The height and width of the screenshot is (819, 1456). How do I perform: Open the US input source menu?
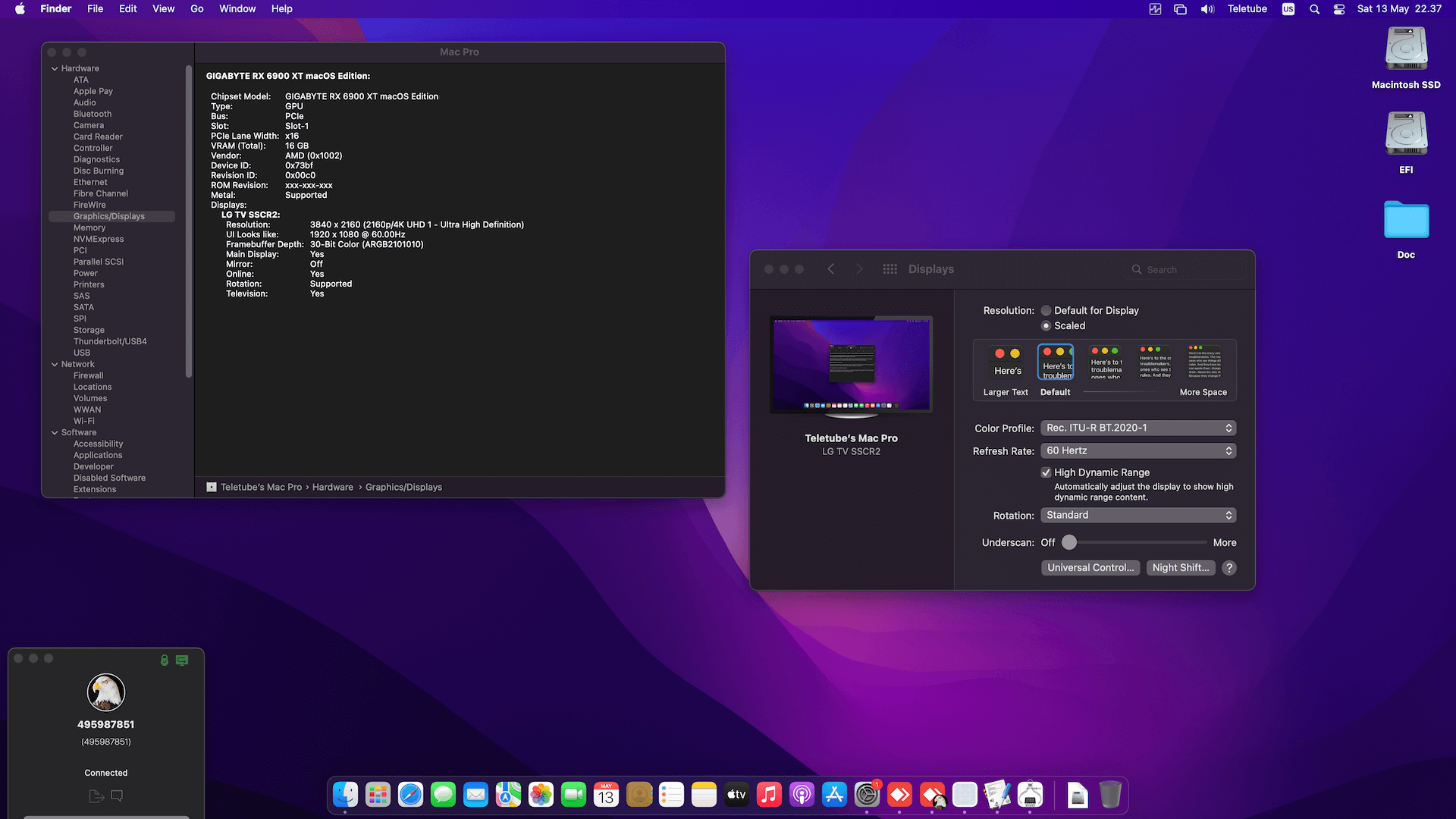[1288, 9]
